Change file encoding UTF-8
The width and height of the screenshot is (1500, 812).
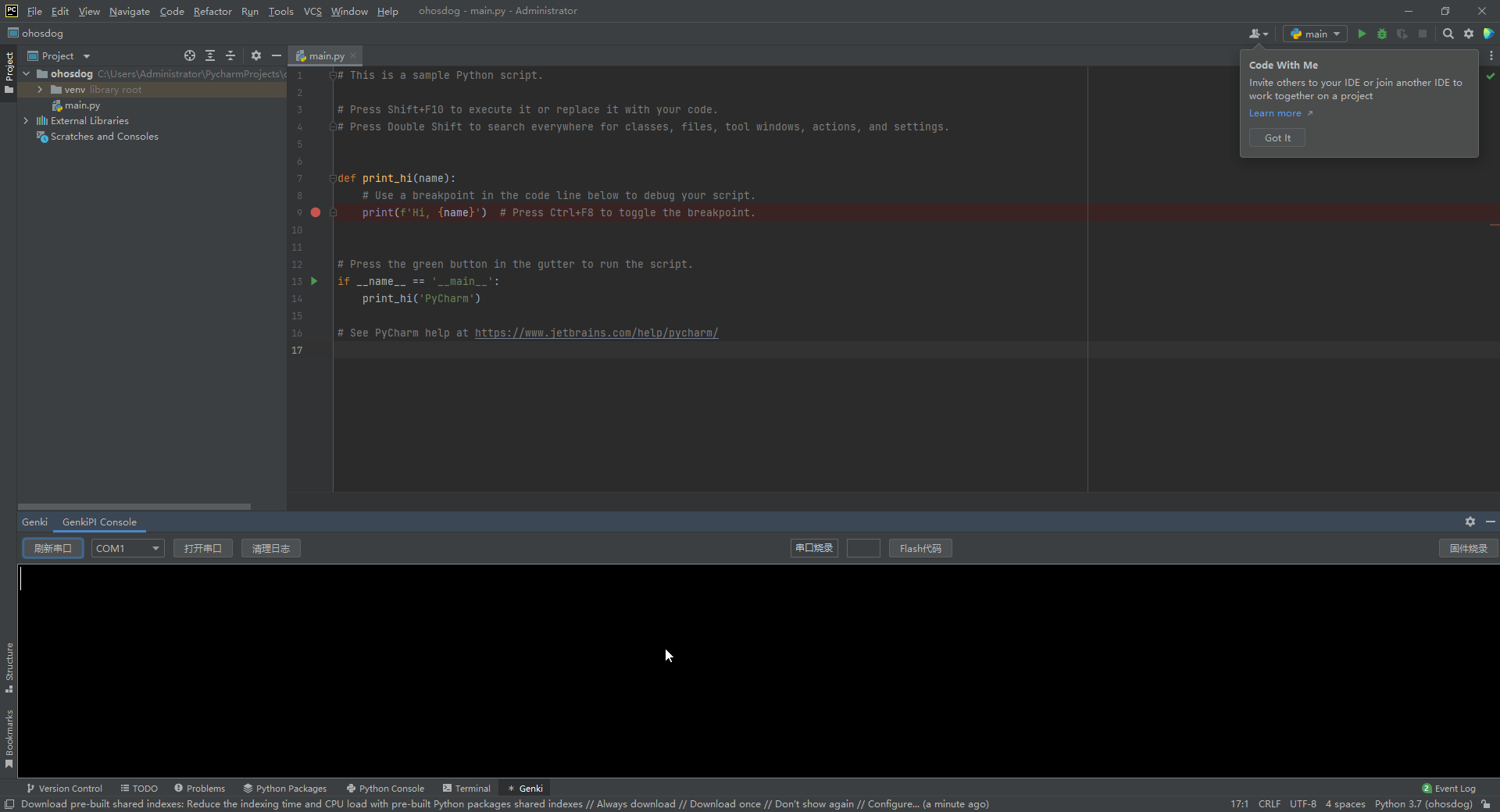click(x=1302, y=804)
